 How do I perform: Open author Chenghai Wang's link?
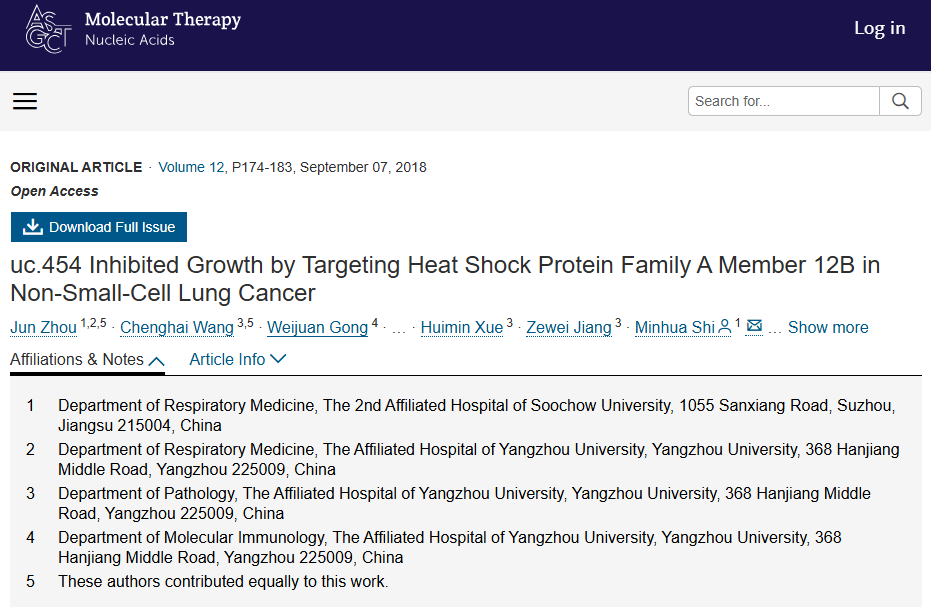pos(177,327)
